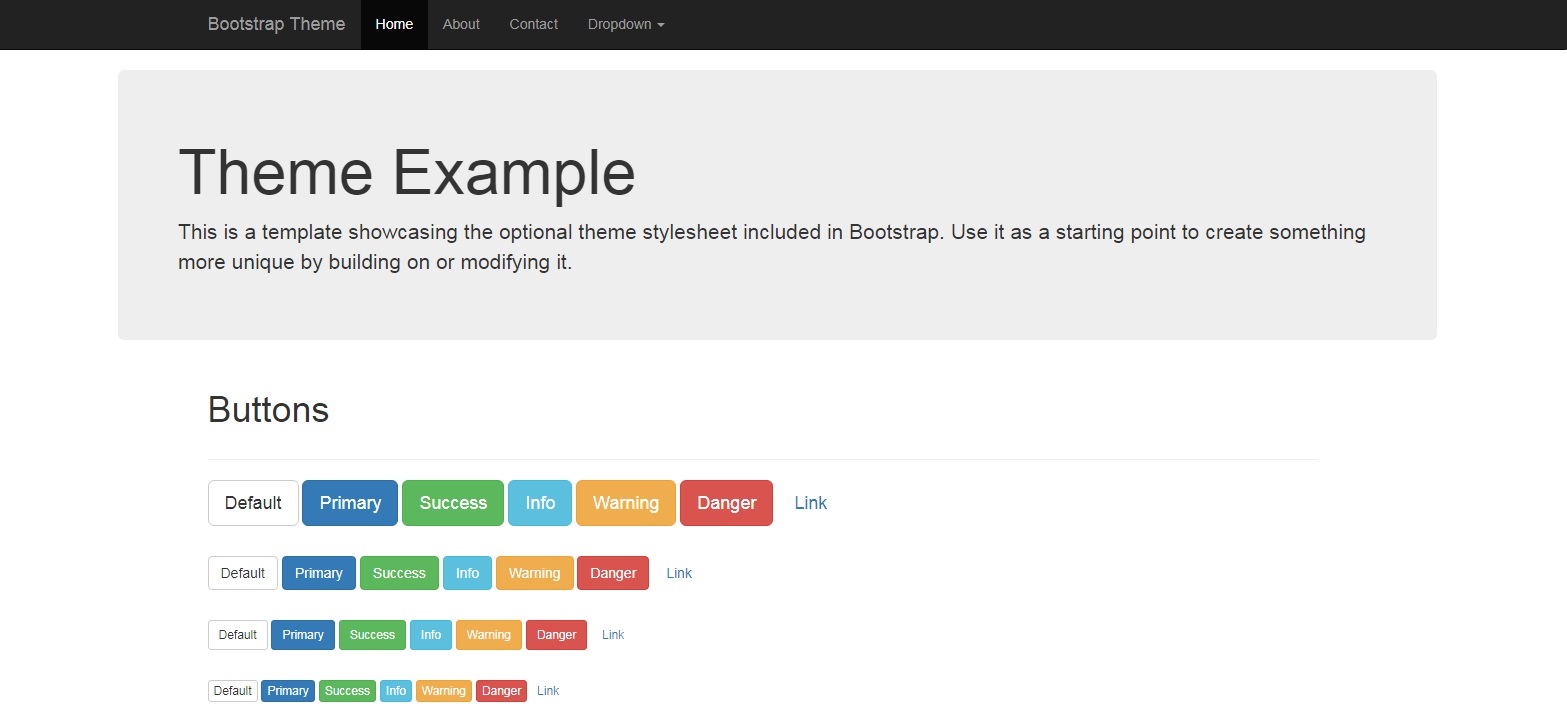This screenshot has height=725, width=1567.
Task: Click the Bootstrap Theme brand link
Action: coord(276,24)
